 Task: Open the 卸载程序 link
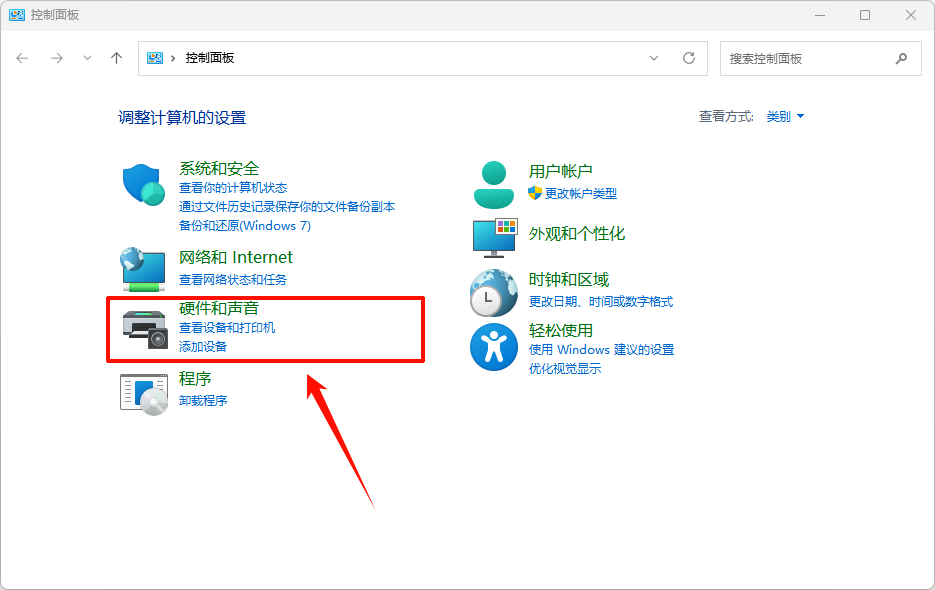click(203, 400)
